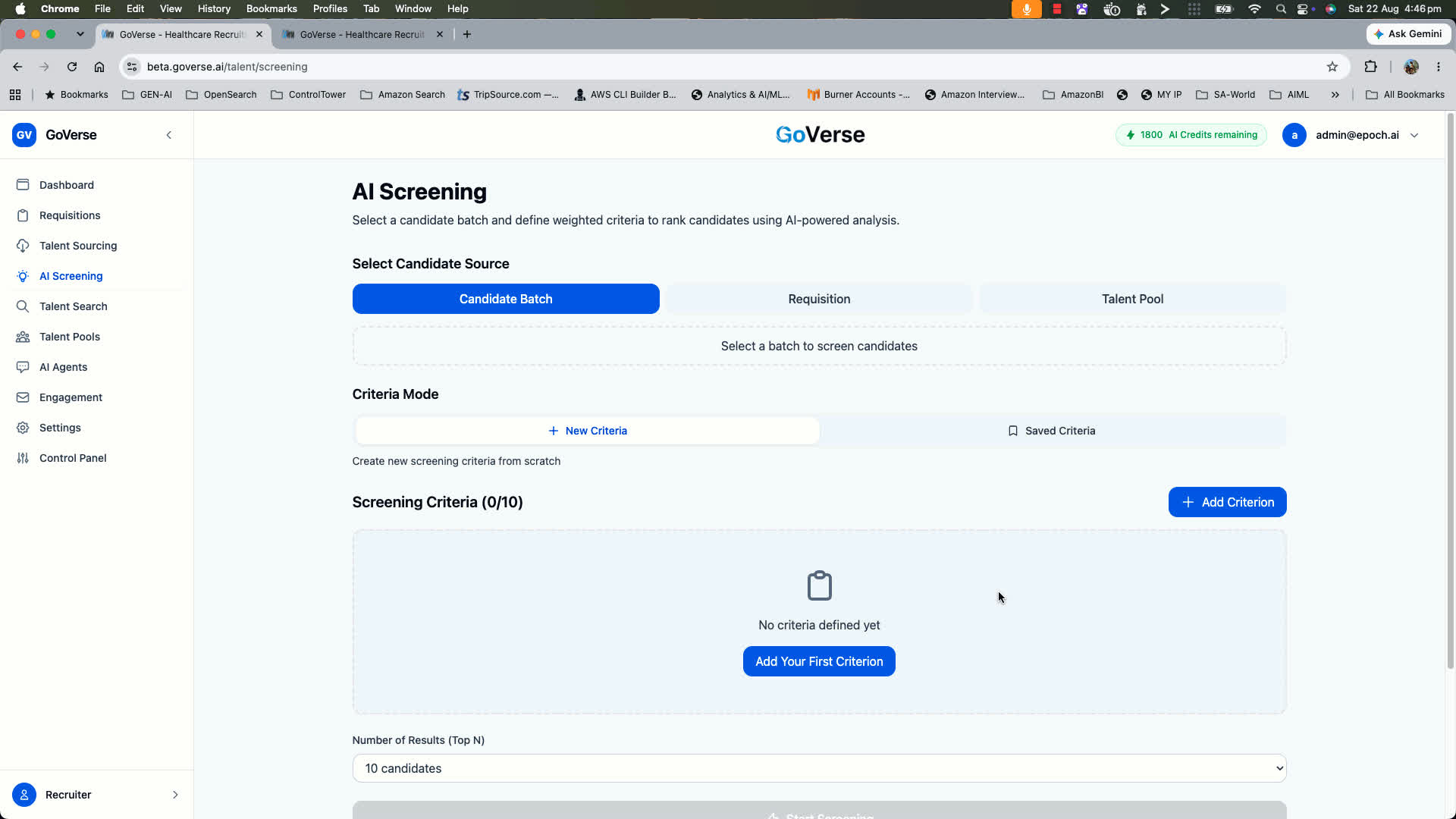The width and height of the screenshot is (1456, 819).
Task: Click the Talent Pools people icon
Action: pos(23,337)
